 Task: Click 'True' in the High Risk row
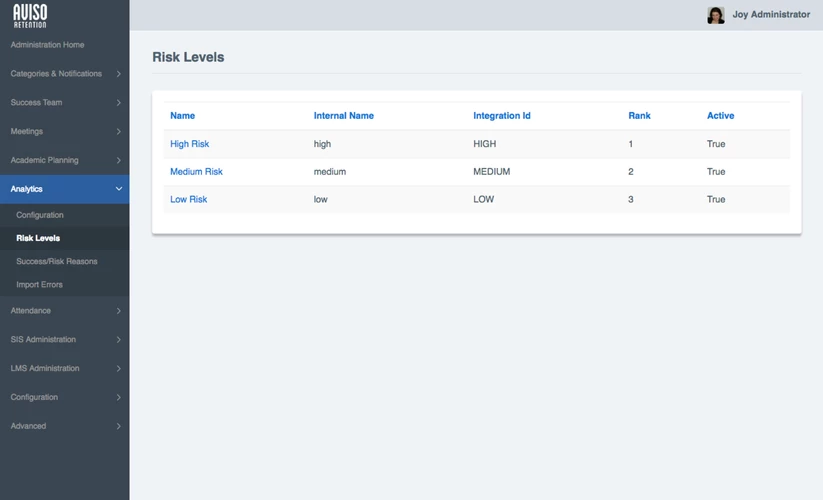pos(716,144)
